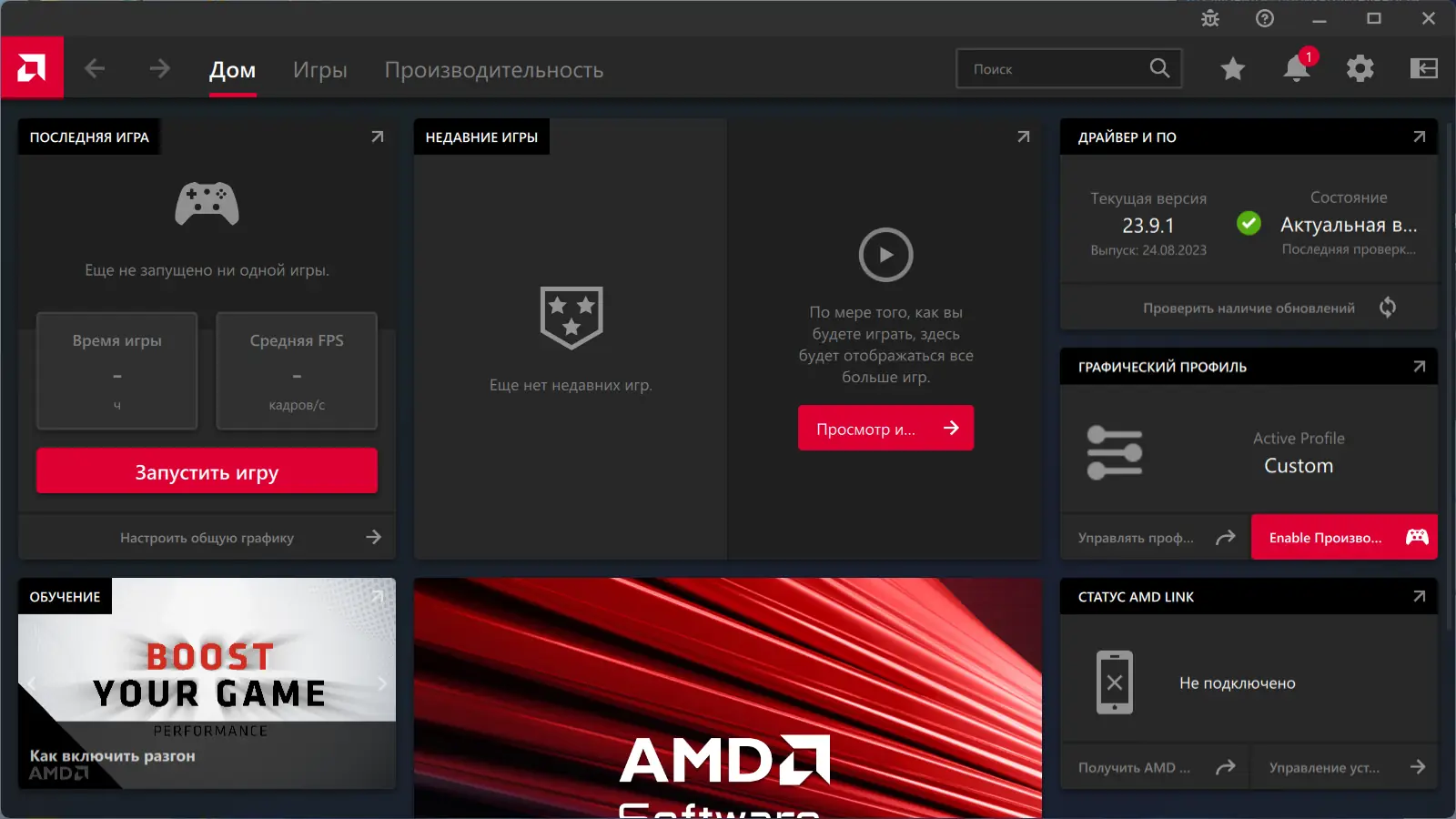The height and width of the screenshot is (819, 1456).
Task: Click the Запустить игру button
Action: click(207, 471)
